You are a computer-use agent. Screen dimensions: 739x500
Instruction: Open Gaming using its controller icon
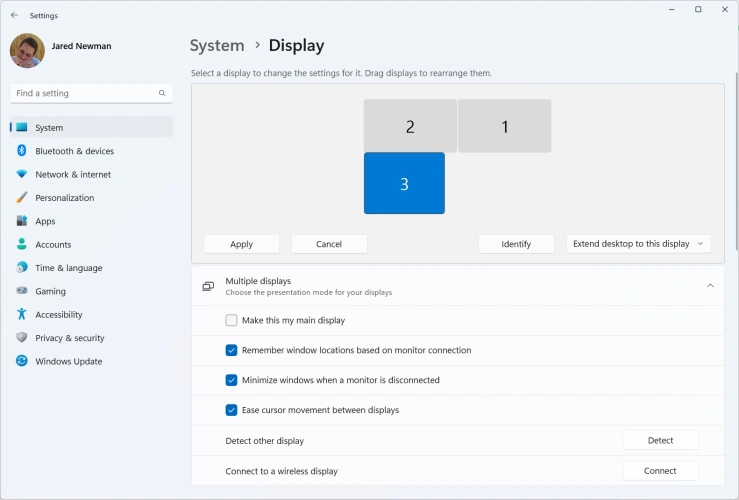pos(21,291)
